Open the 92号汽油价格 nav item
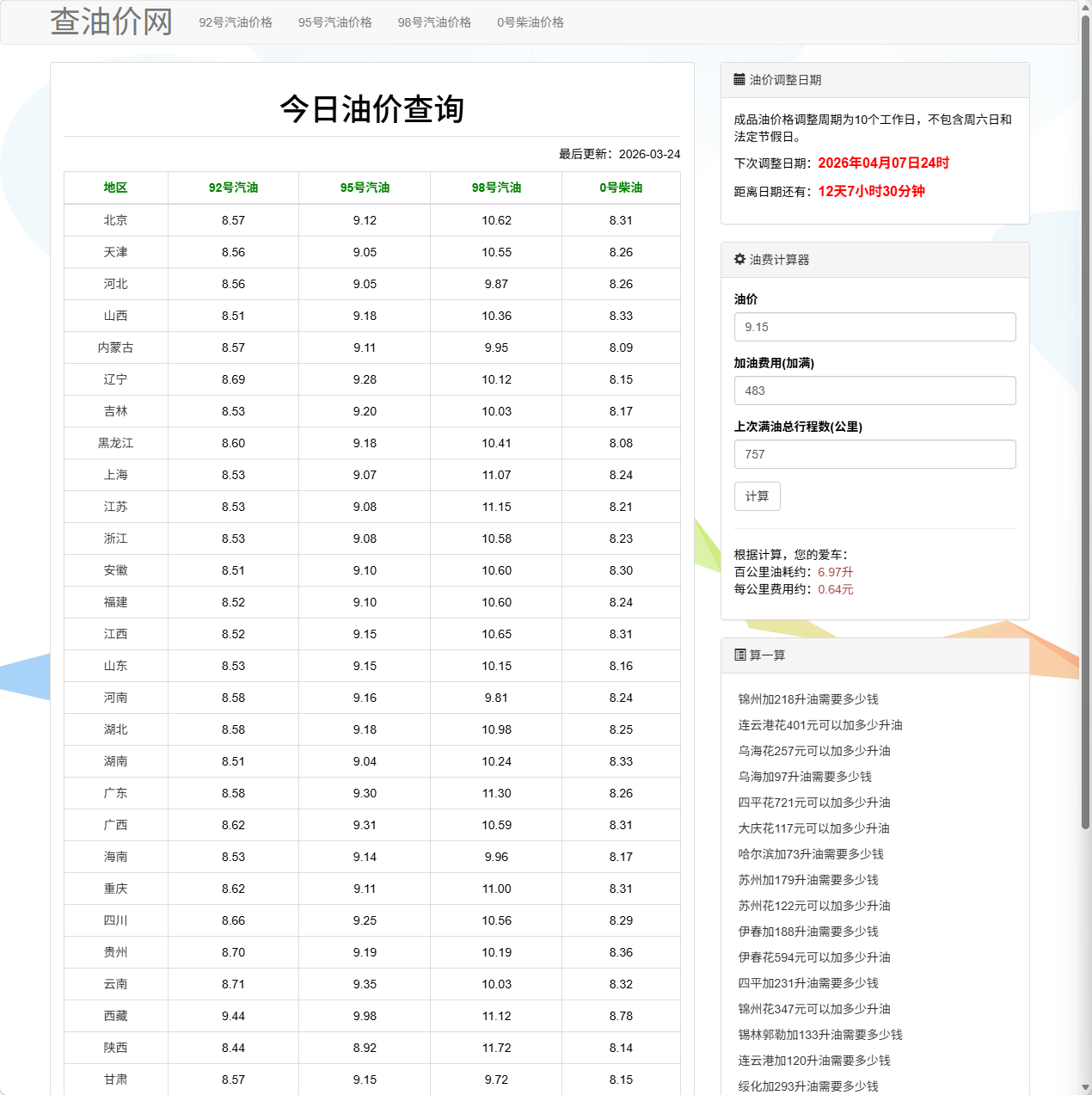This screenshot has width=1092, height=1095. [x=236, y=22]
